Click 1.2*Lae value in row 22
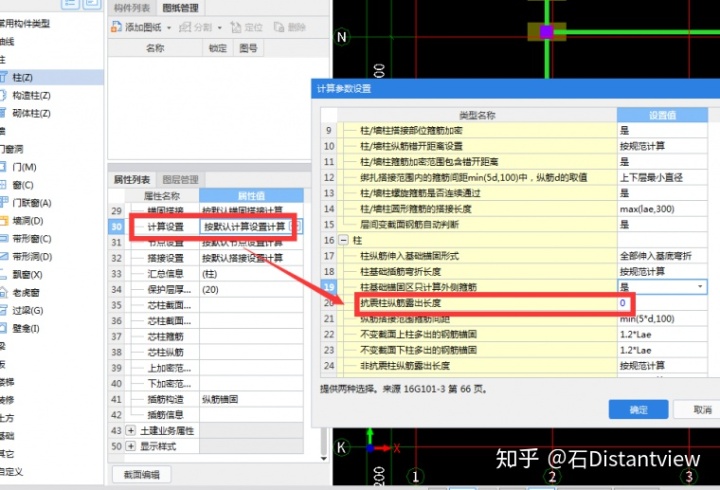Screen dimensions: 720x490 pos(662,334)
